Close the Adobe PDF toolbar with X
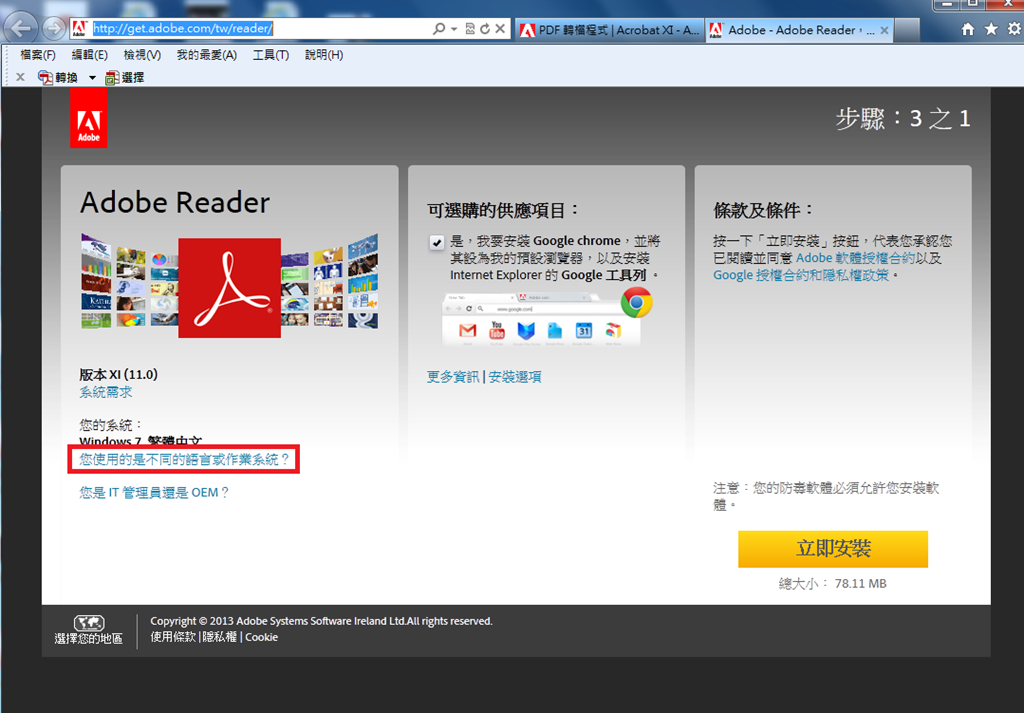The width and height of the screenshot is (1024, 713). pyautogui.click(x=20, y=77)
